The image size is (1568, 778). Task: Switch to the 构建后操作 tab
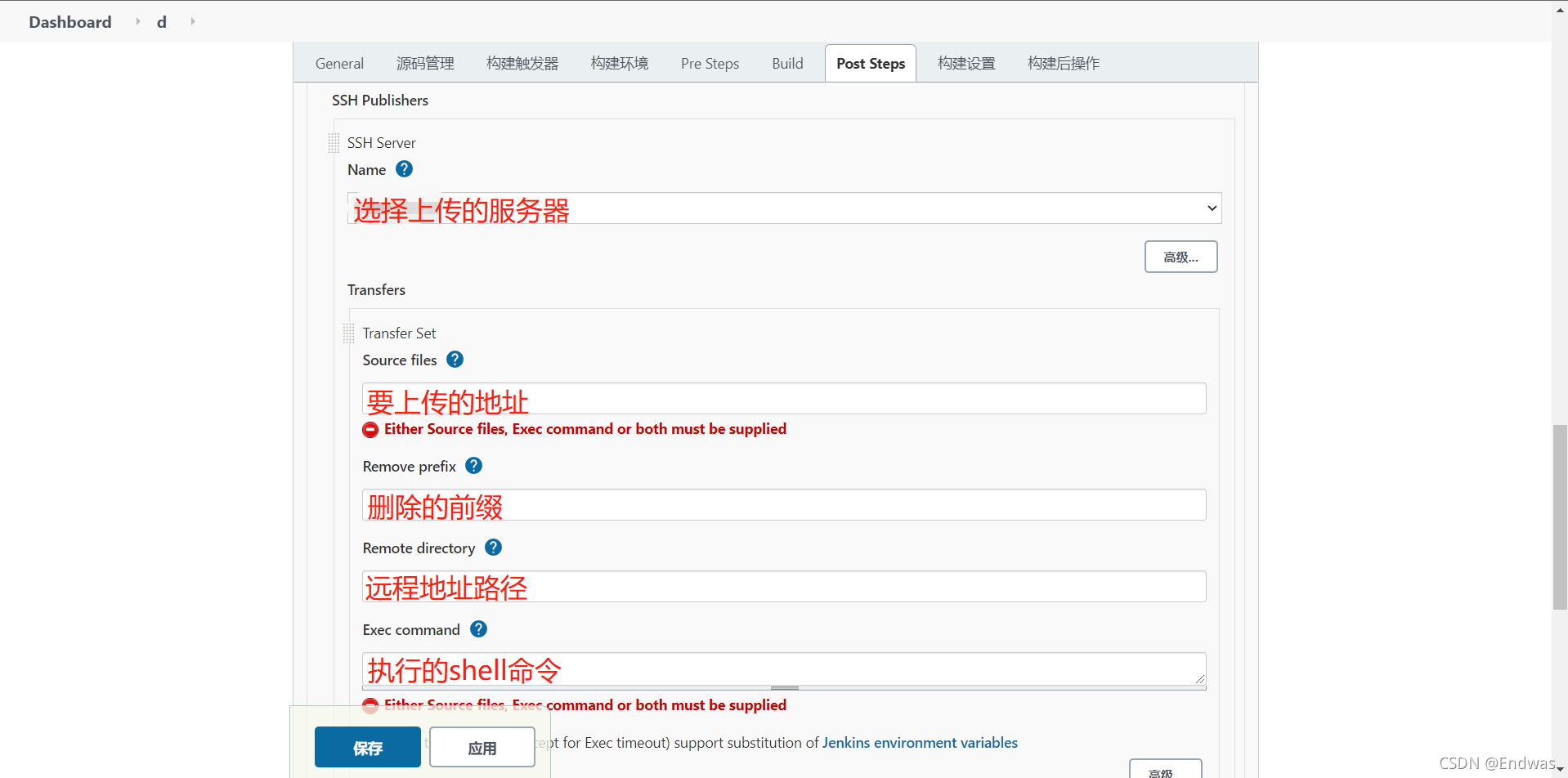1064,64
